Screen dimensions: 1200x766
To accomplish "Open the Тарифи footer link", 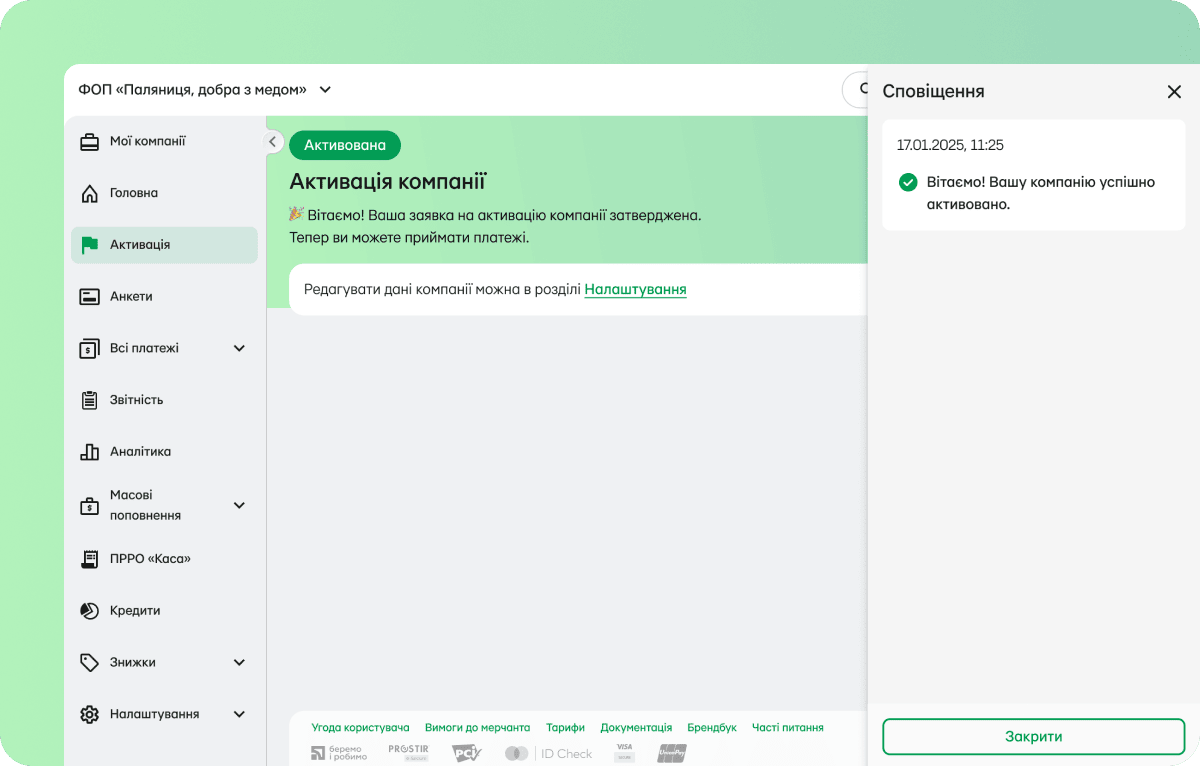I will (565, 728).
